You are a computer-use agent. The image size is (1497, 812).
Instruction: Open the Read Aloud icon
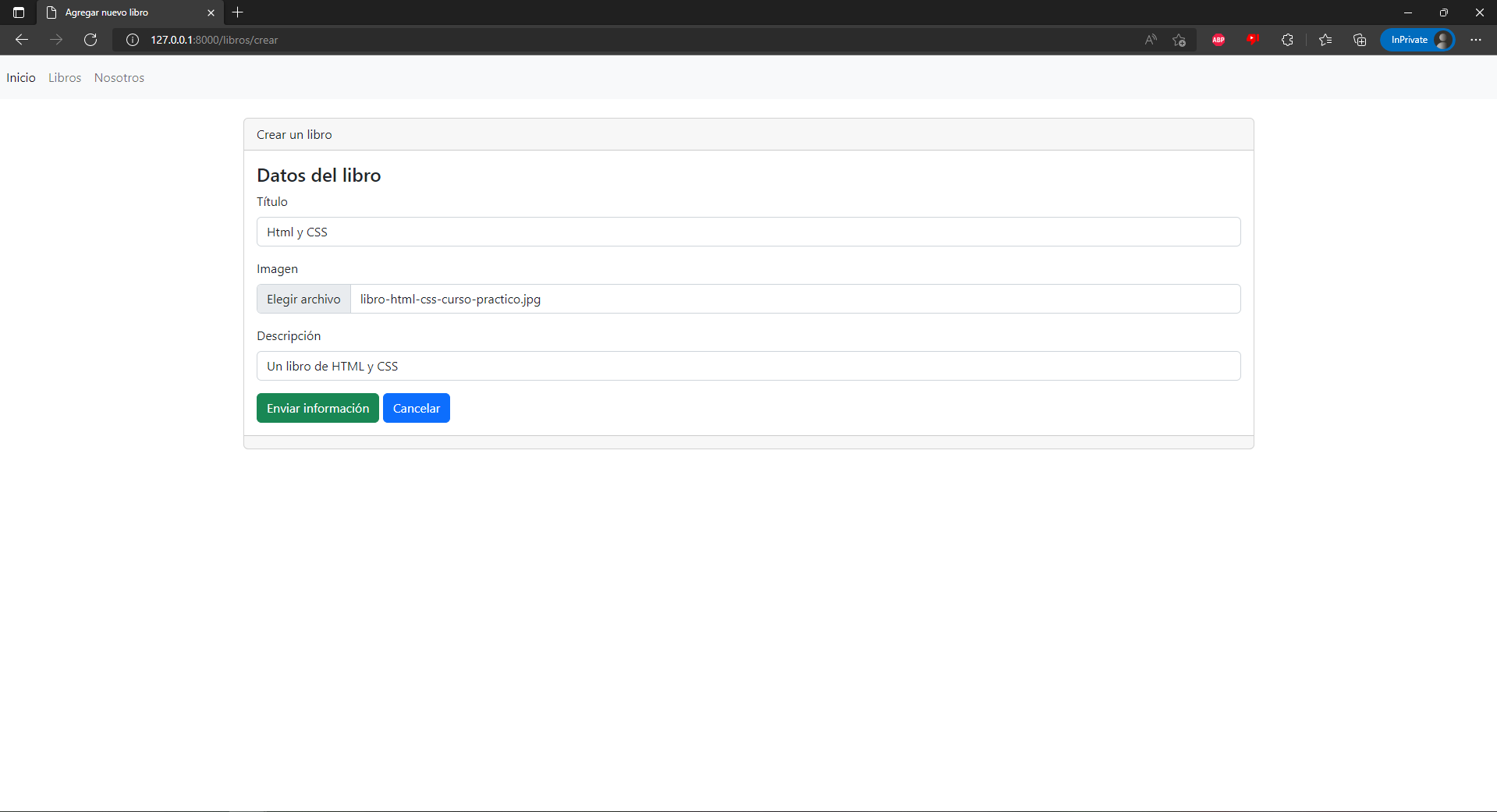click(x=1151, y=40)
